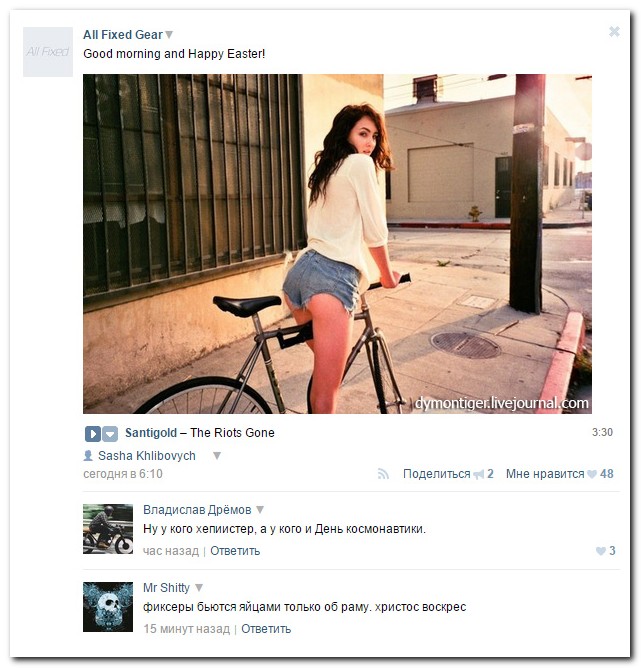Expand the dropdown arrow next to All Fixed Gear
The image size is (641, 668).
(x=169, y=35)
